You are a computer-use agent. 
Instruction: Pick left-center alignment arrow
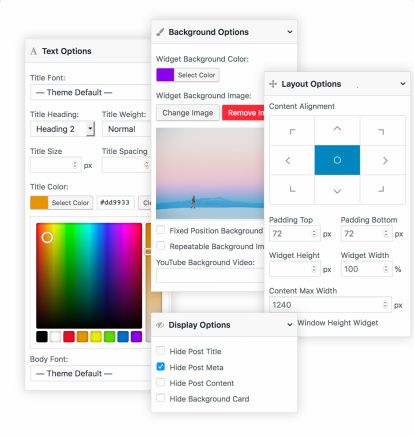[288, 160]
